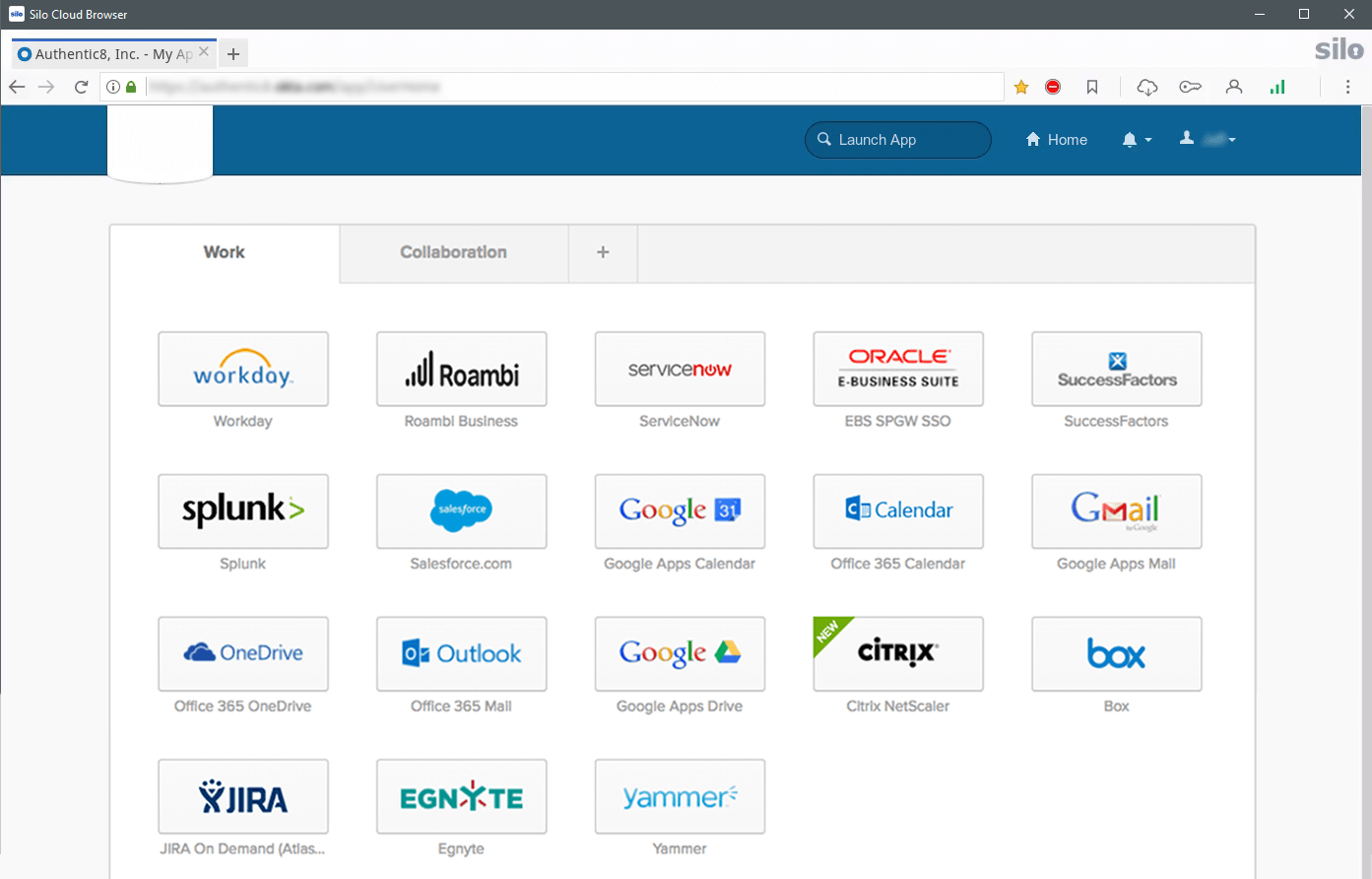Open the Citrix NetScaler tile
Screen dimensions: 1372x879
pyautogui.click(x=898, y=654)
